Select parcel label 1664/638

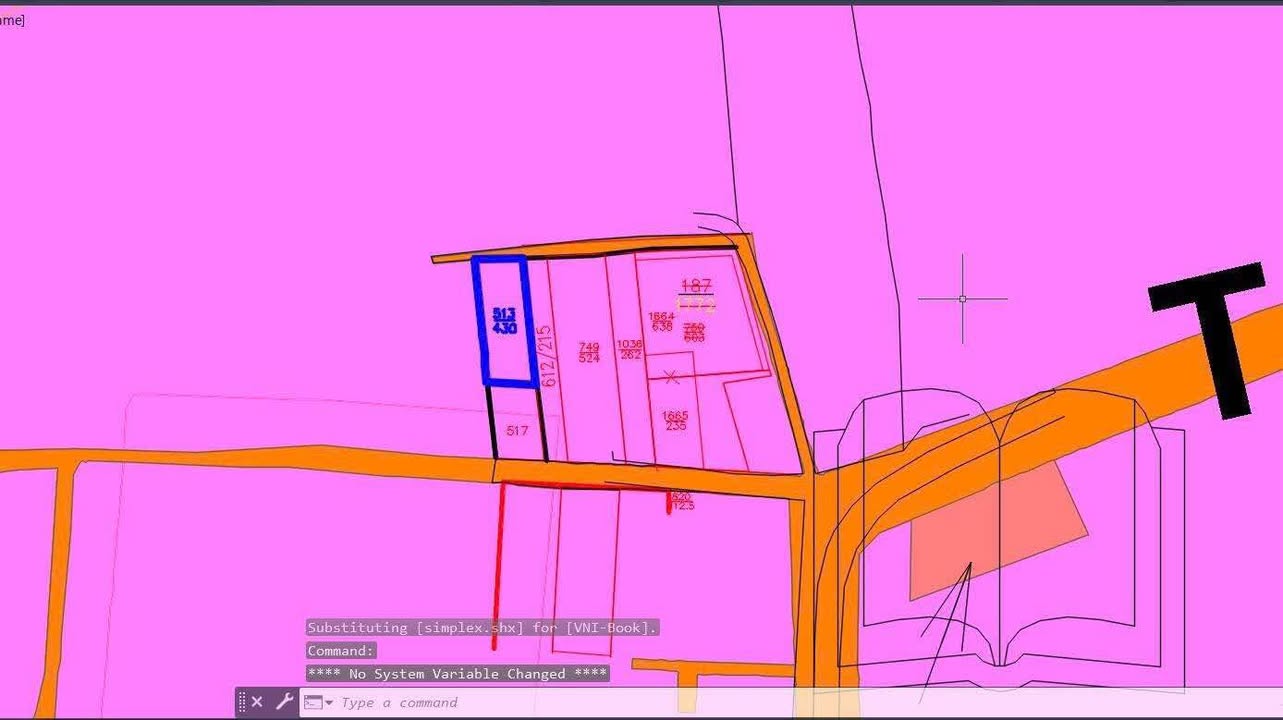click(661, 322)
